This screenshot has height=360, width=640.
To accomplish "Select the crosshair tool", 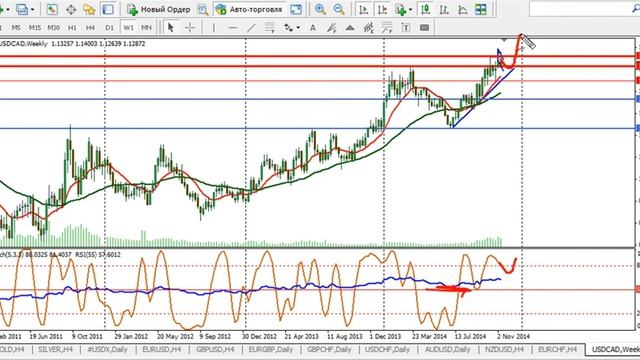I will [190, 28].
